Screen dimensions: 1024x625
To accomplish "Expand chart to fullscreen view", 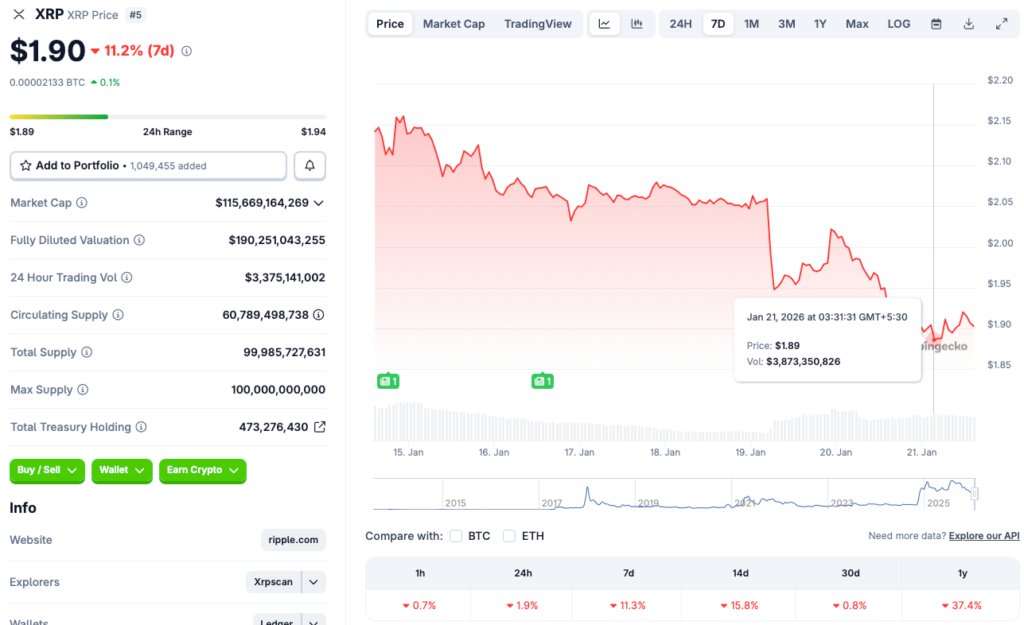I will (1001, 22).
